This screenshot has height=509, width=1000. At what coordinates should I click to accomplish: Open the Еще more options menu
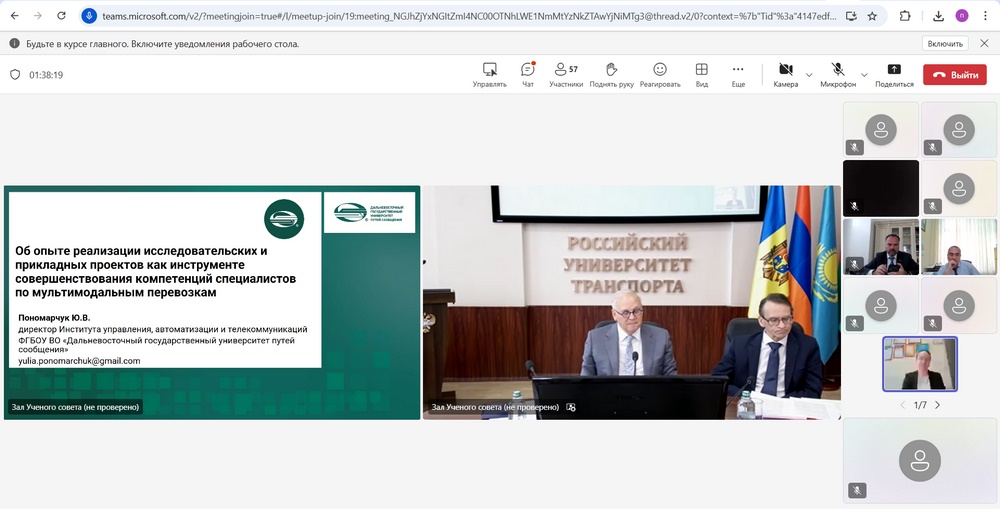pyautogui.click(x=738, y=75)
